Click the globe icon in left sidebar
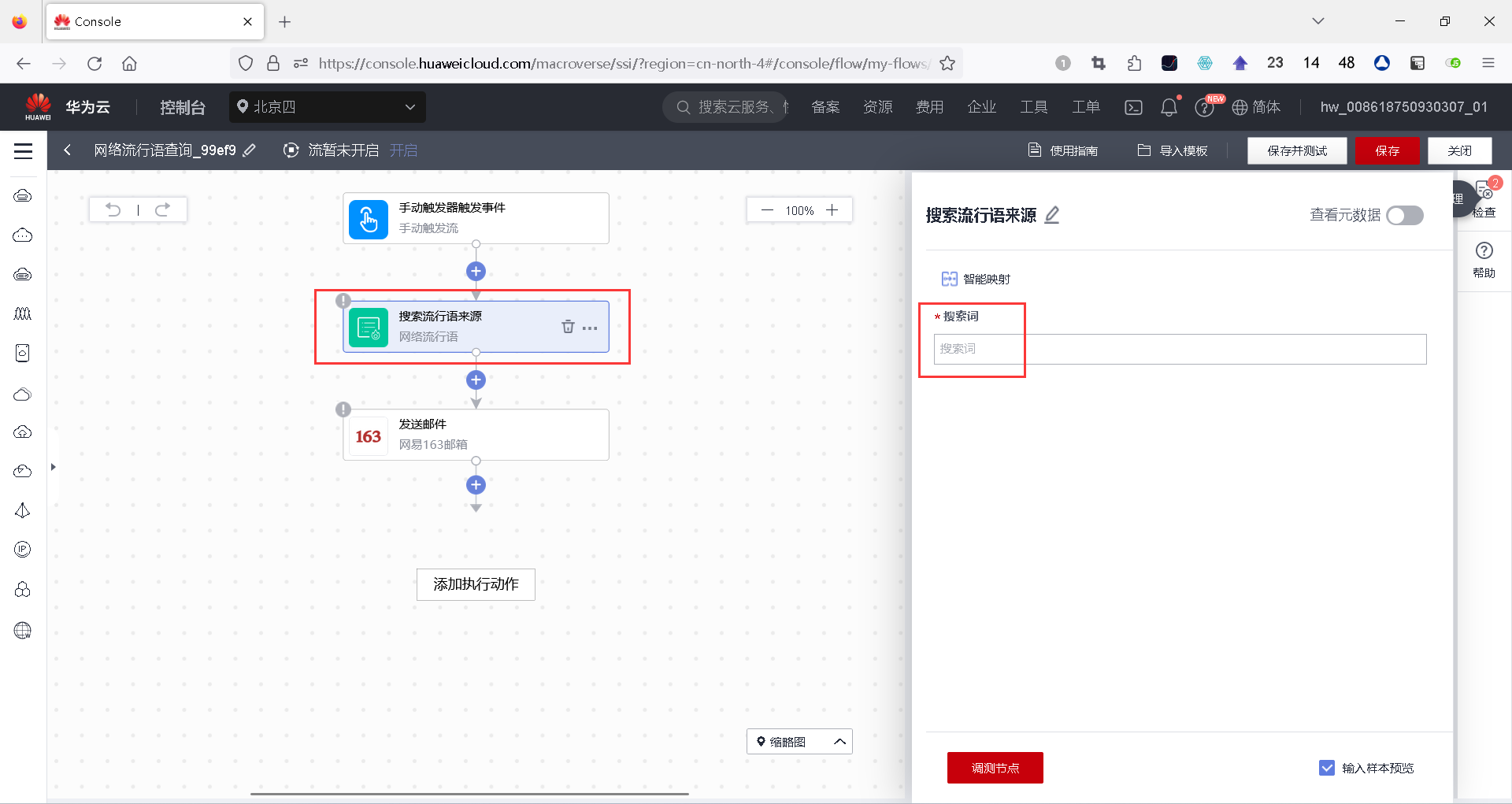Image resolution: width=1512 pixels, height=804 pixels. coord(23,630)
